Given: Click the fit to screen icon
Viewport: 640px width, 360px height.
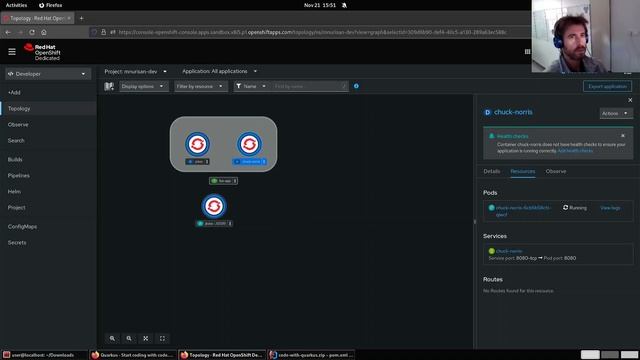Looking at the screenshot, I should (x=146, y=338).
